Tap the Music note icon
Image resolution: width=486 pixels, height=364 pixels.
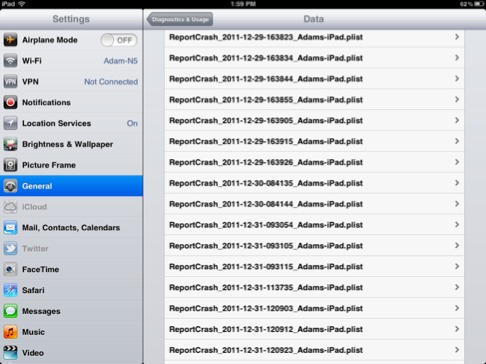pos(10,332)
